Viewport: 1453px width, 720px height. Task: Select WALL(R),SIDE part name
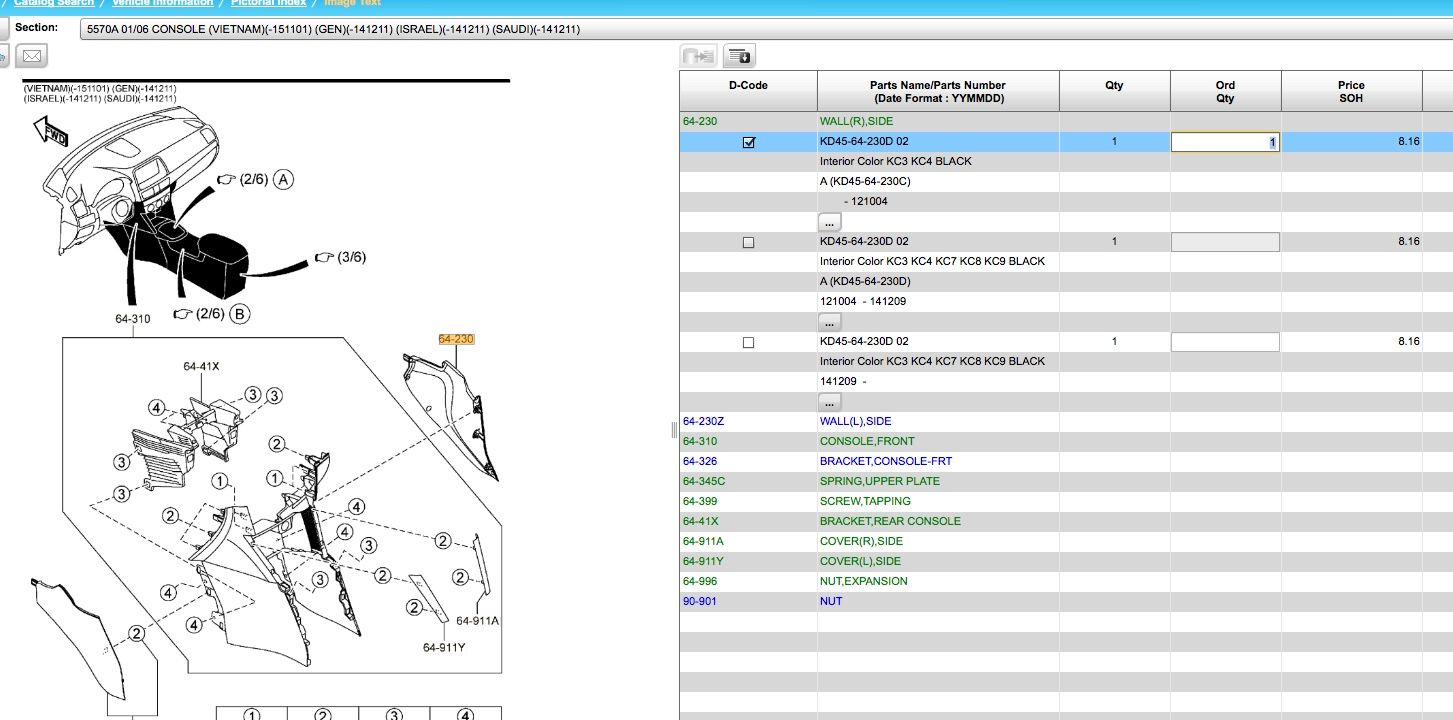[856, 121]
